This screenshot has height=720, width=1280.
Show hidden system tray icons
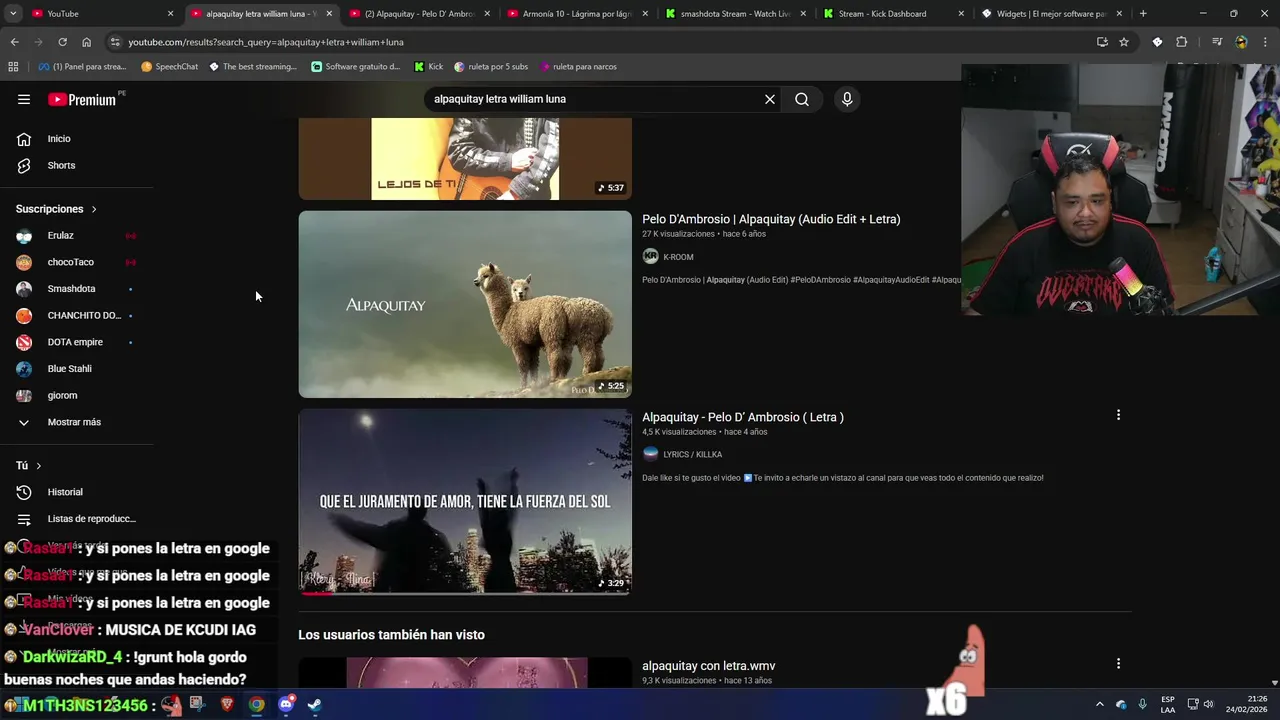click(1100, 705)
